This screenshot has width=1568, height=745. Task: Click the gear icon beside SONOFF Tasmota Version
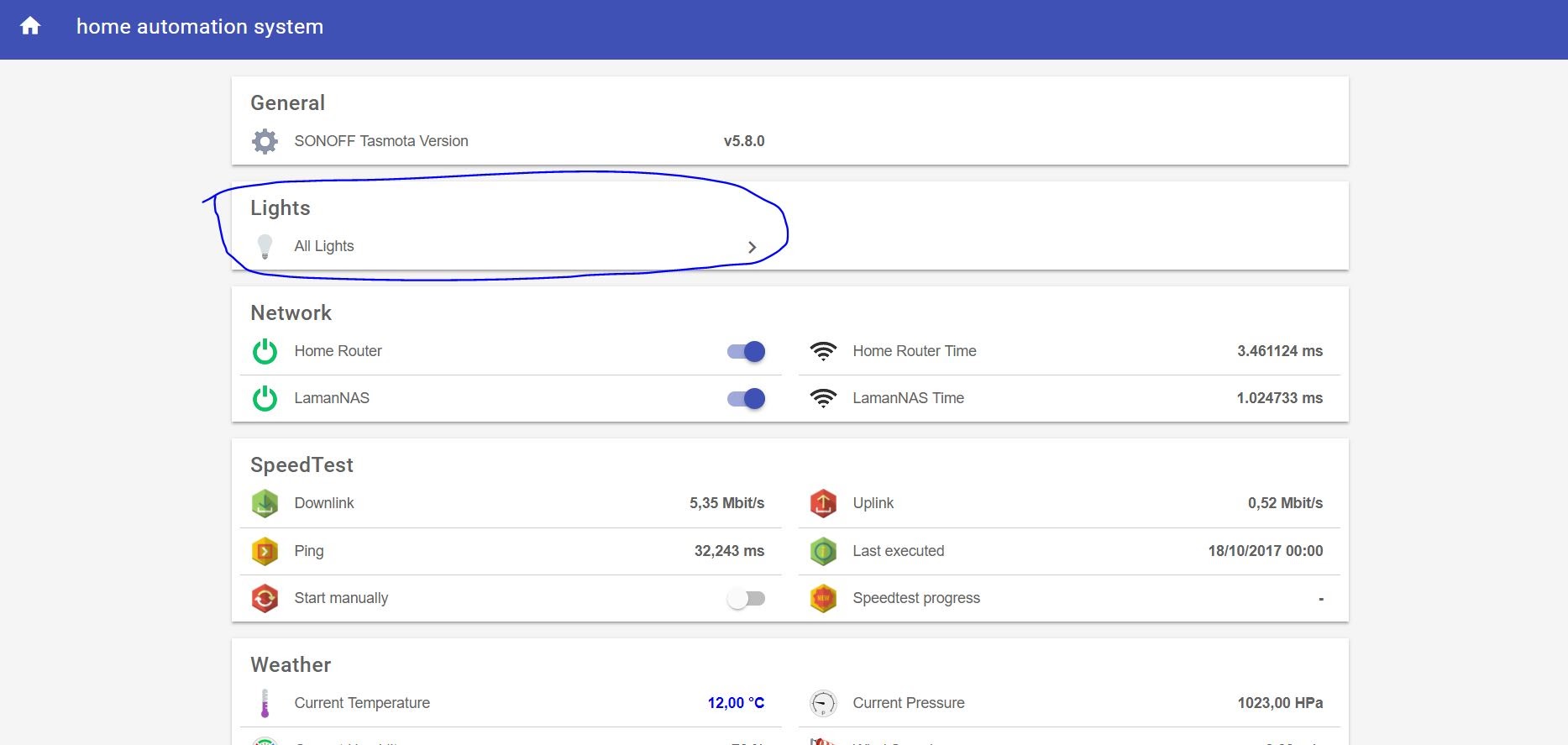(x=265, y=141)
